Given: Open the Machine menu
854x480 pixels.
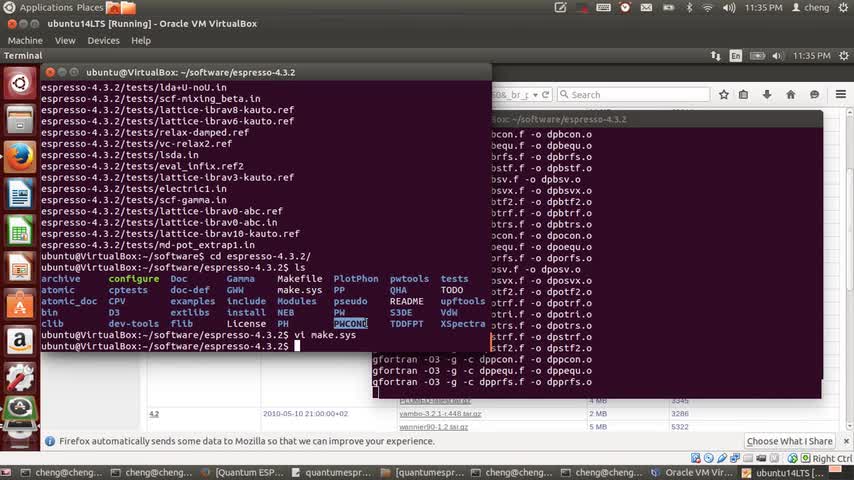Looking at the screenshot, I should tap(25, 40).
